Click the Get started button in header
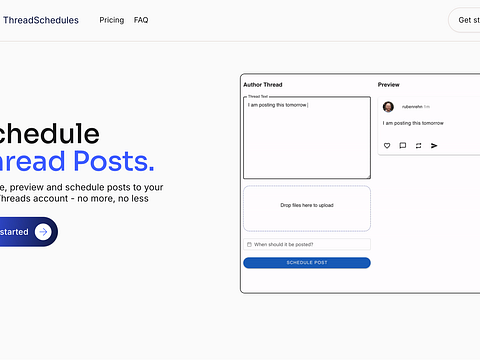The width and height of the screenshot is (480, 360). tap(465, 20)
